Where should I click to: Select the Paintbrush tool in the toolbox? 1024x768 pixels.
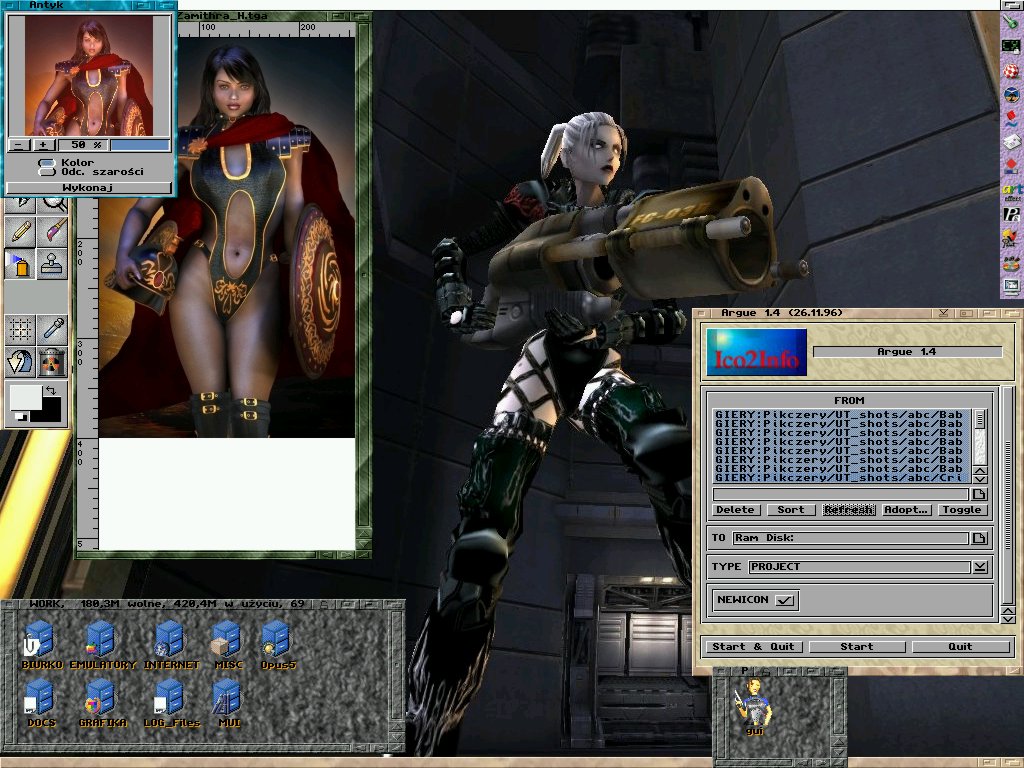[52, 232]
